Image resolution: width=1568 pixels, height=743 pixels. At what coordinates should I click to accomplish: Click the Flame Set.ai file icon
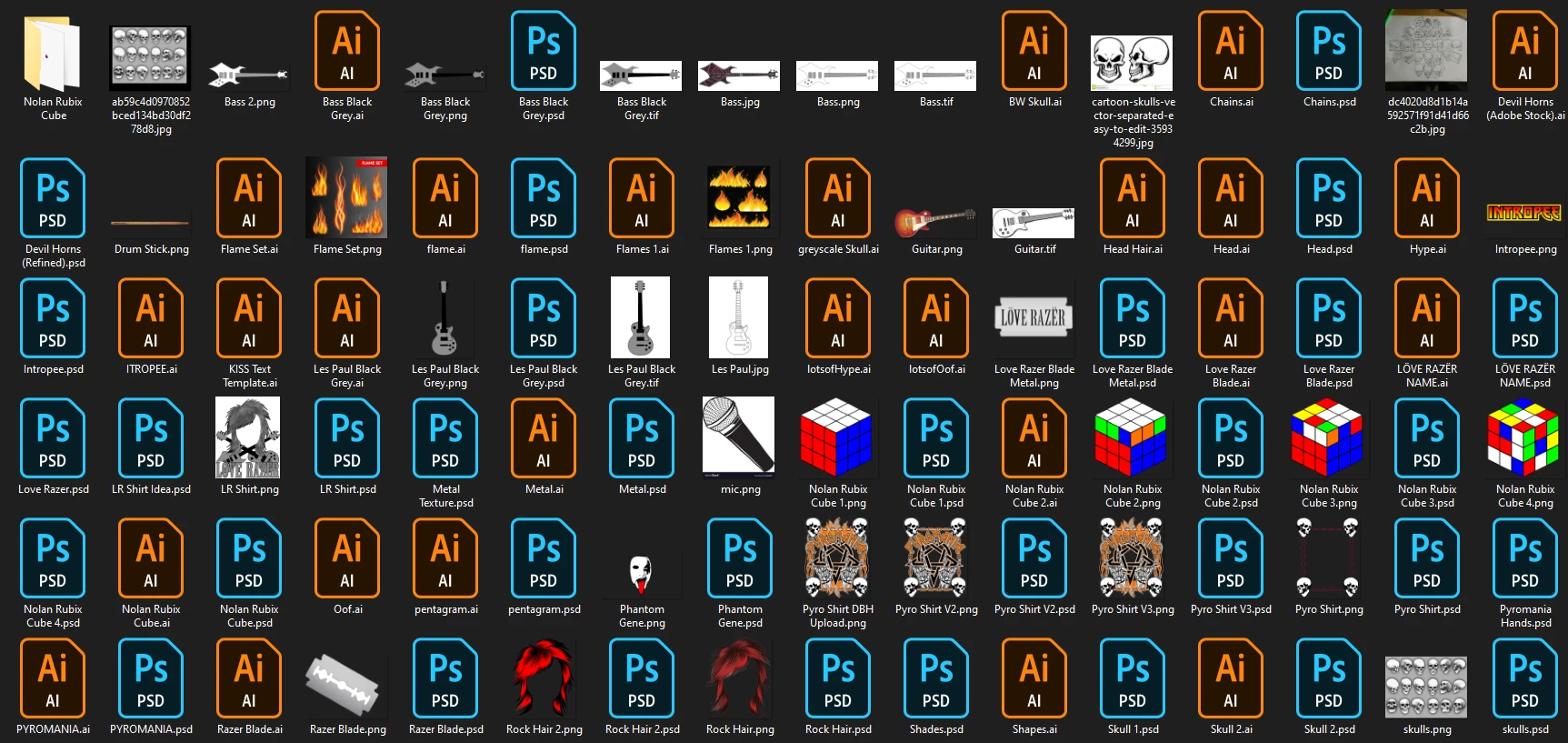click(x=249, y=198)
